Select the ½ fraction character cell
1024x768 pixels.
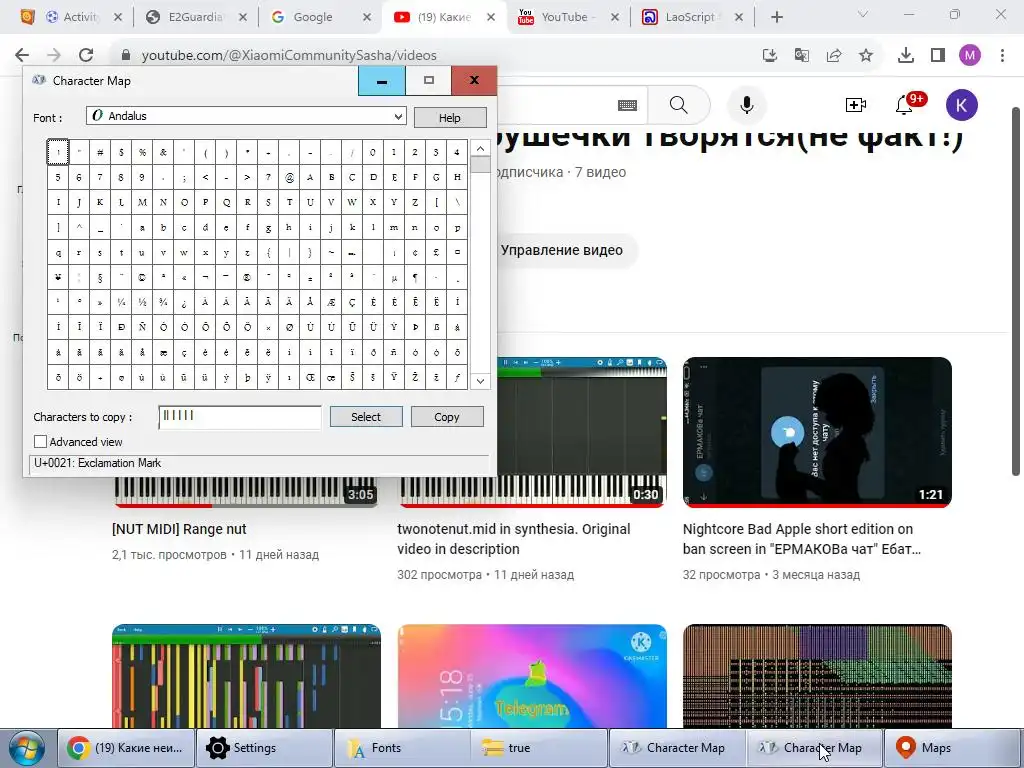click(142, 302)
